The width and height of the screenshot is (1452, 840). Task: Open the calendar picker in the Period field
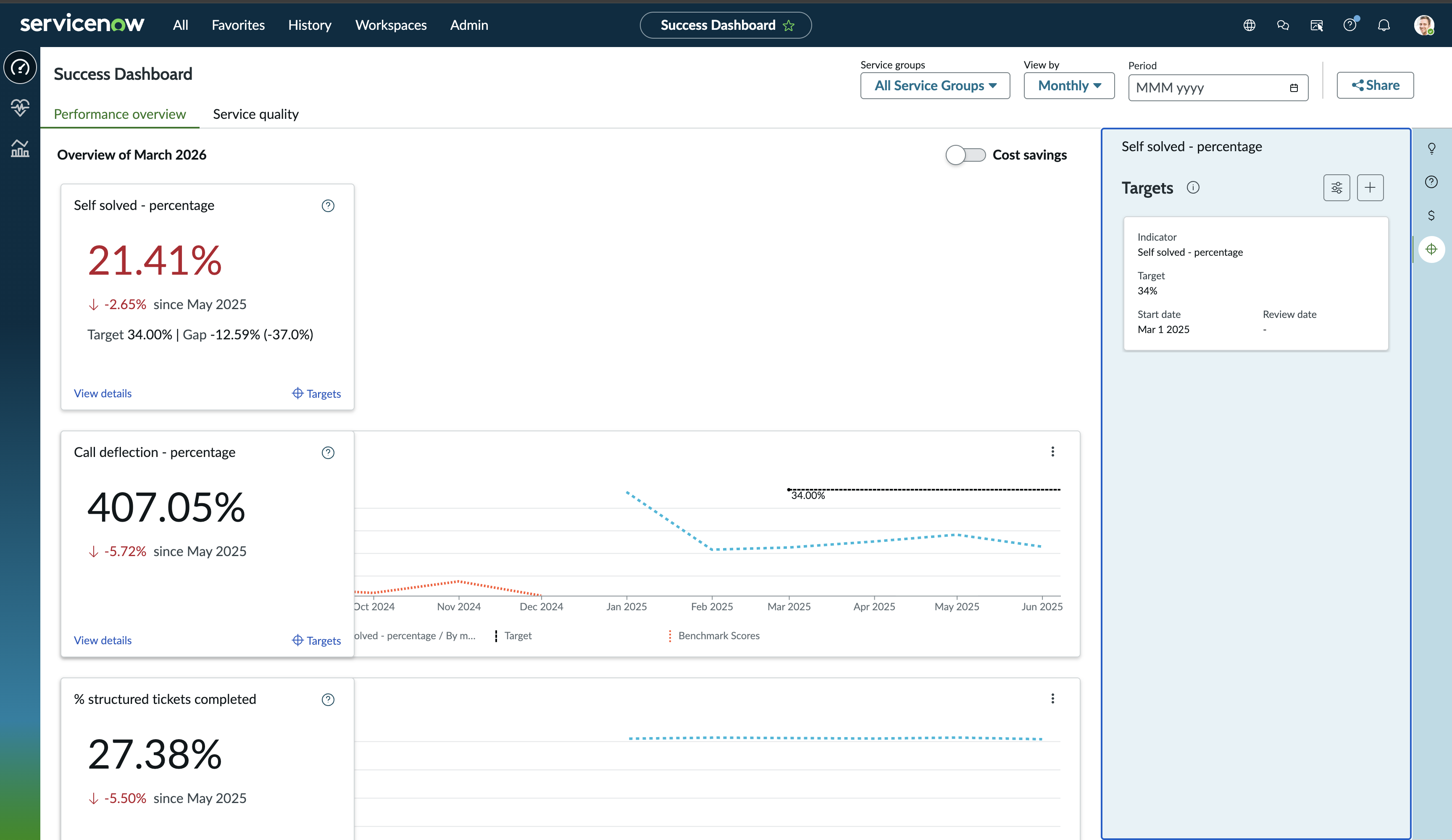click(x=1294, y=88)
